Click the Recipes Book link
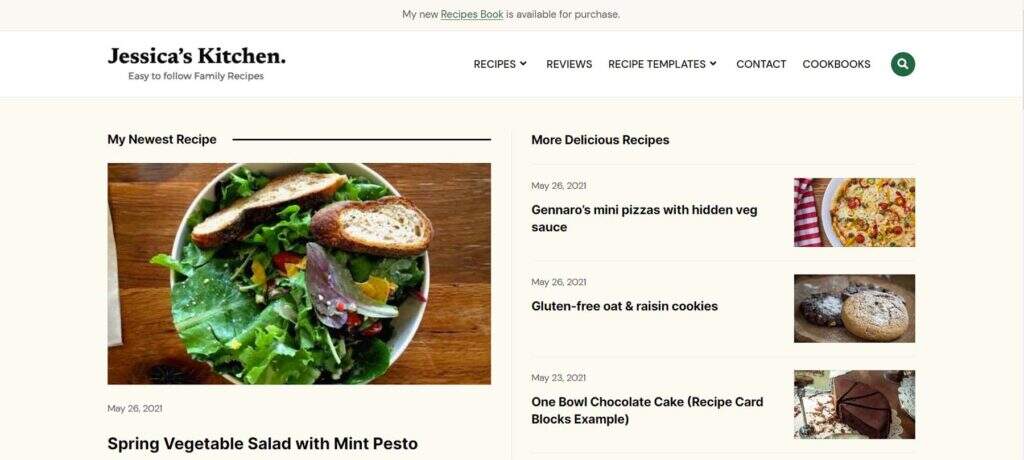1024x460 pixels. (x=472, y=15)
